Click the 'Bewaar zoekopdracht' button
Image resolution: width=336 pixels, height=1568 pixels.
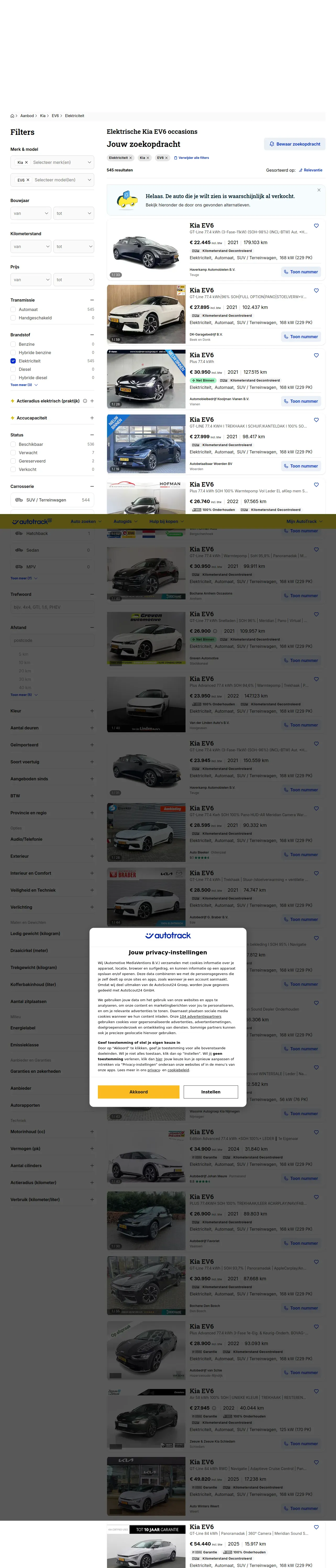(295, 144)
